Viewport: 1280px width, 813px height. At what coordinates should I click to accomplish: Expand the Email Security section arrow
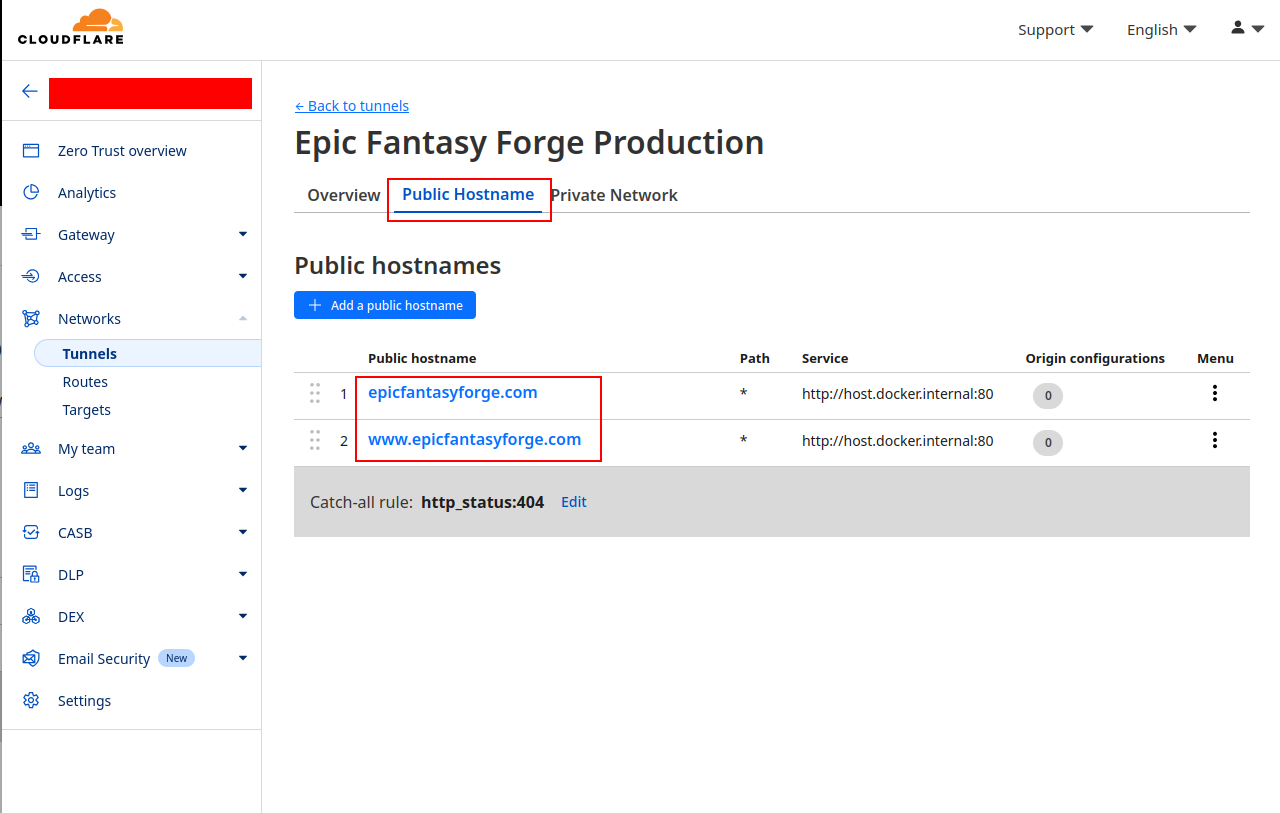tap(243, 658)
